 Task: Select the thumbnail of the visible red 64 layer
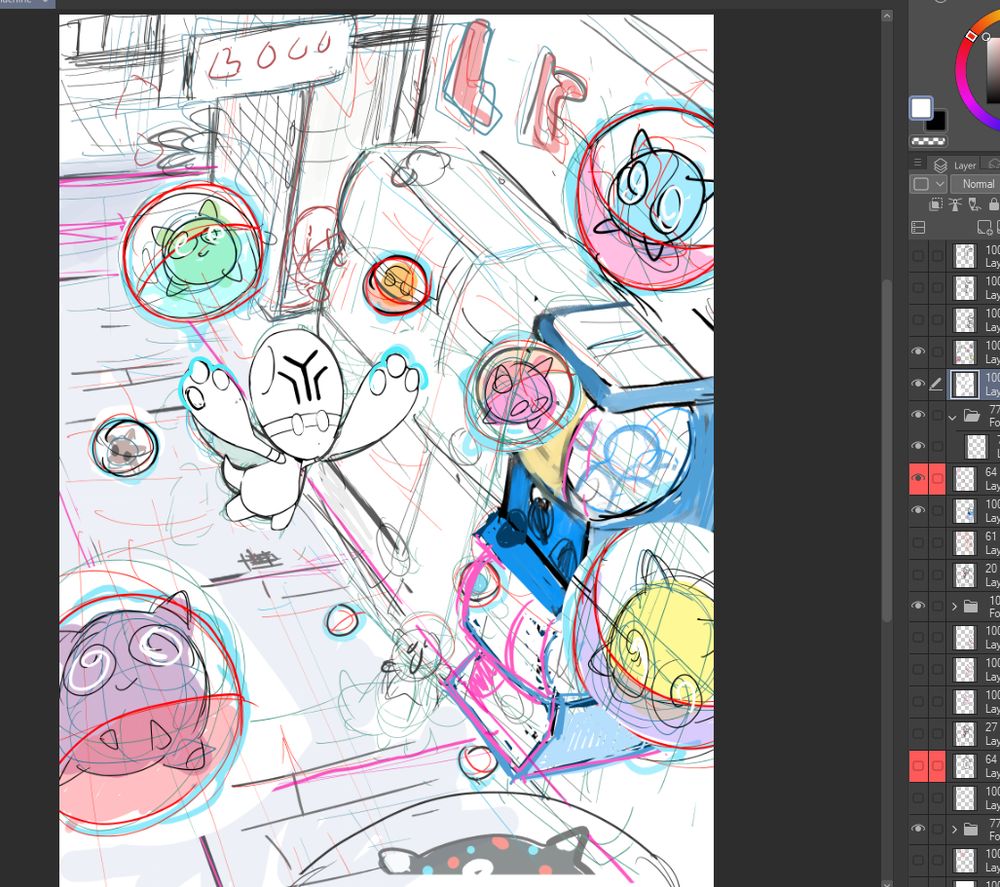965,479
